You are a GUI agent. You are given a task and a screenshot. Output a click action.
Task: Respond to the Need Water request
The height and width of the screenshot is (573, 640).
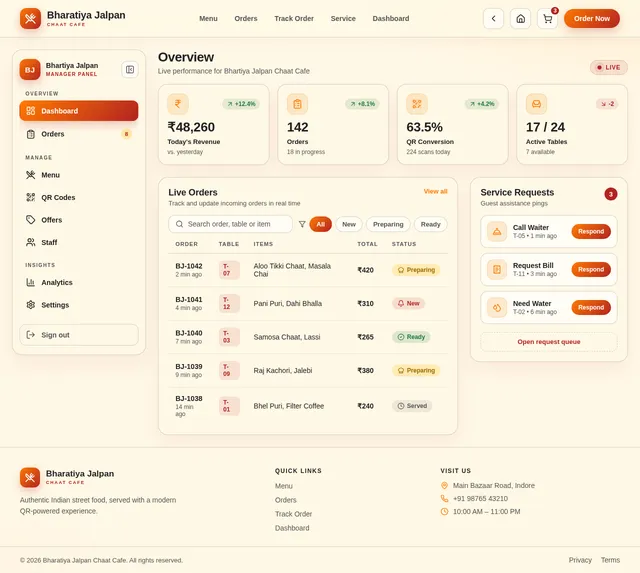[x=591, y=307]
